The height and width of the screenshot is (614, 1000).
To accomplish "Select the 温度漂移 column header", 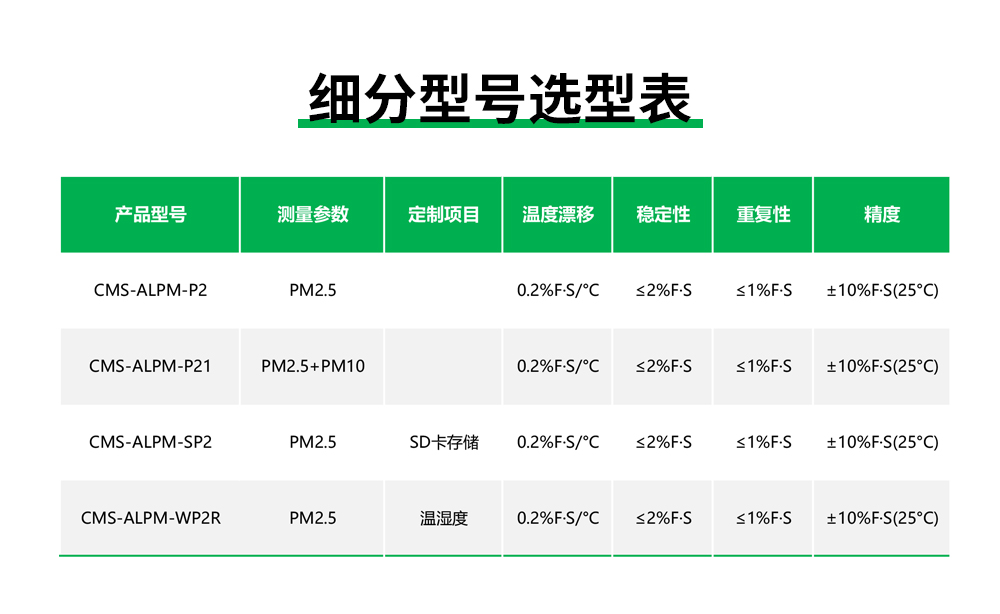I will tap(557, 214).
